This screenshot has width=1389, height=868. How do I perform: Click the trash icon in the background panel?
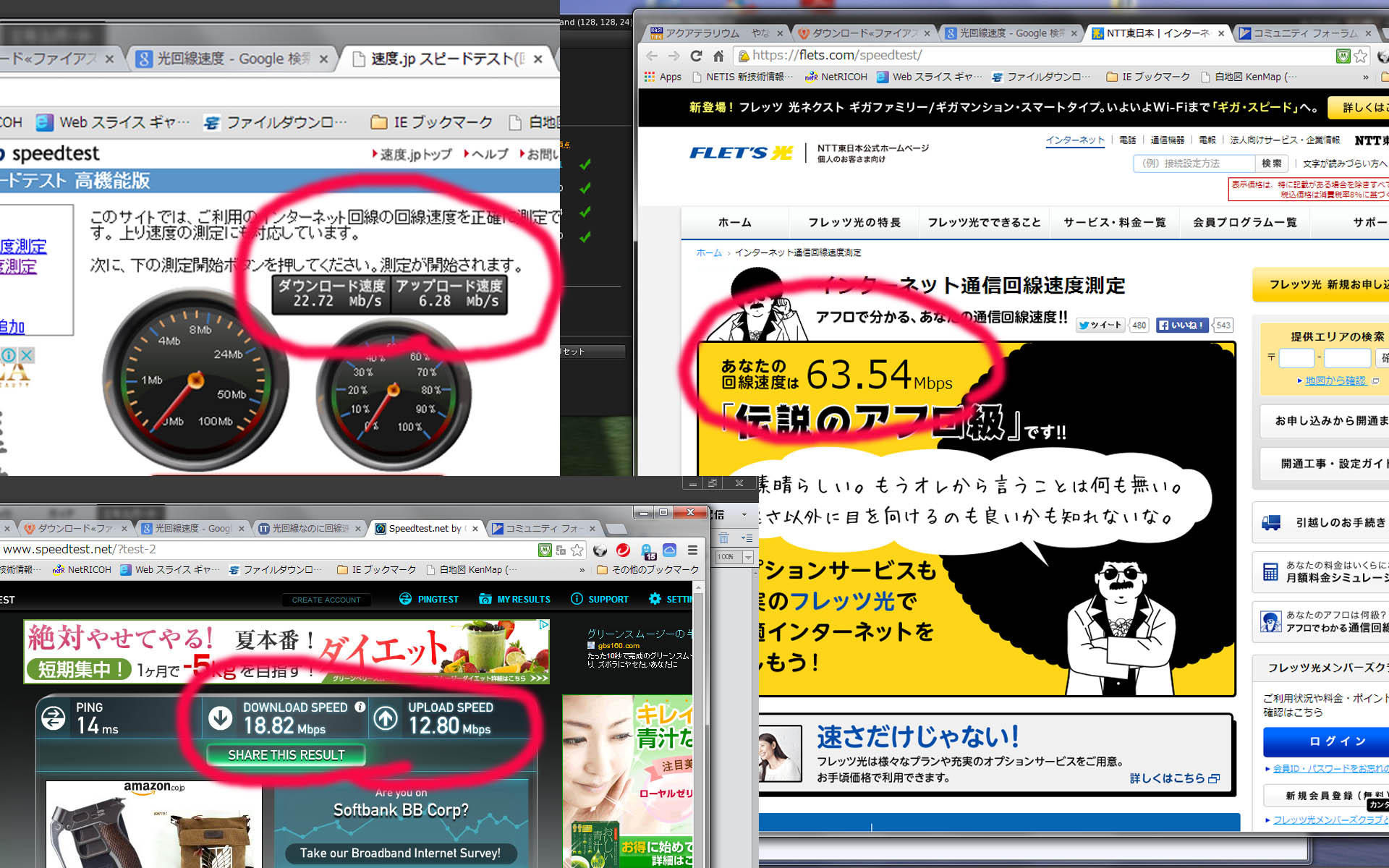[x=723, y=538]
